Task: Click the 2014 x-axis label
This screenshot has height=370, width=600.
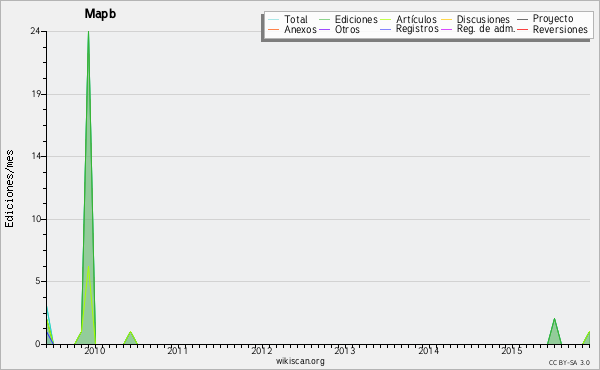Action: pyautogui.click(x=428, y=351)
